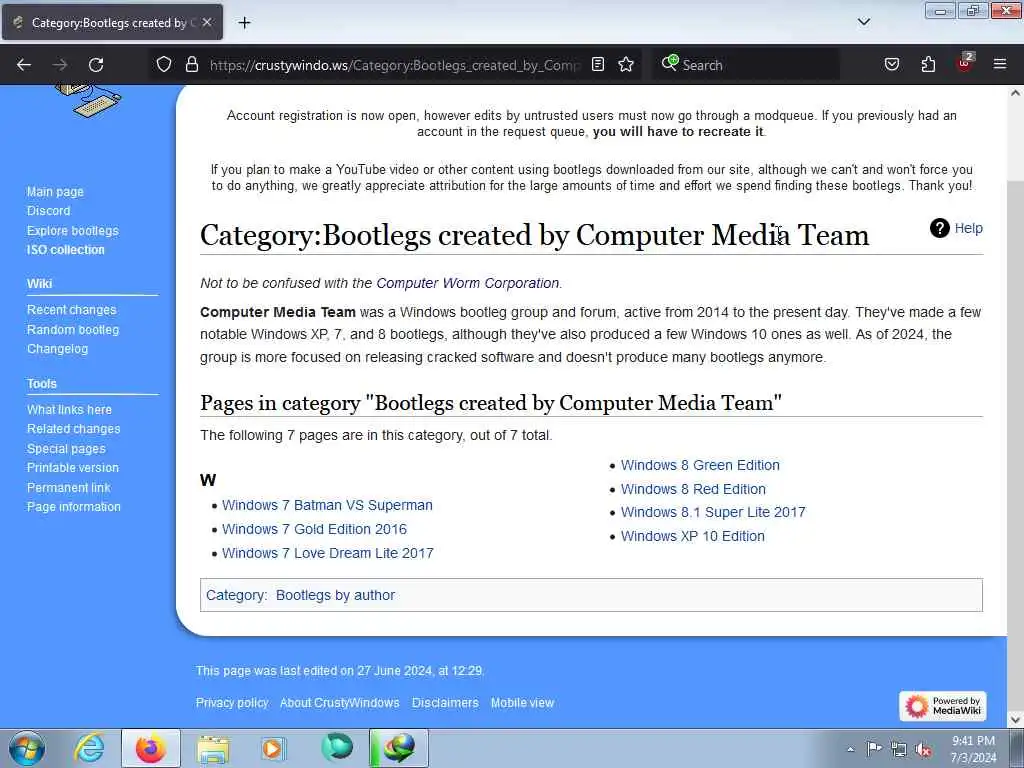Open a new tab with plus button
Screen dimensions: 1024x768
[x=244, y=23]
